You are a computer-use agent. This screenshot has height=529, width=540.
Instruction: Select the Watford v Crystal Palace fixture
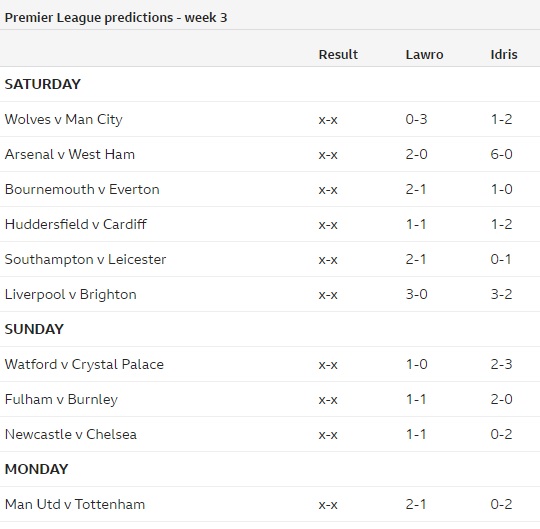coord(84,364)
